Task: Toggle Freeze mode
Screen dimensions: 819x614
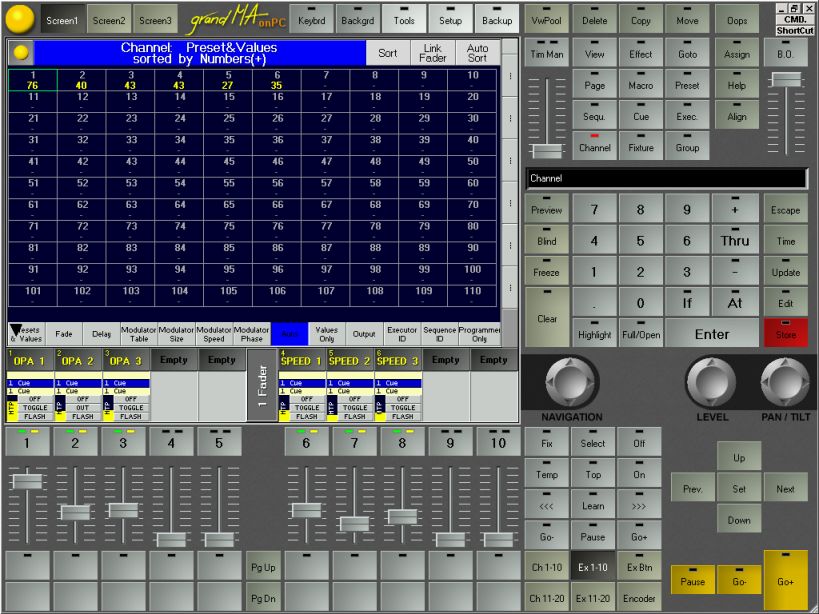Action: point(546,271)
